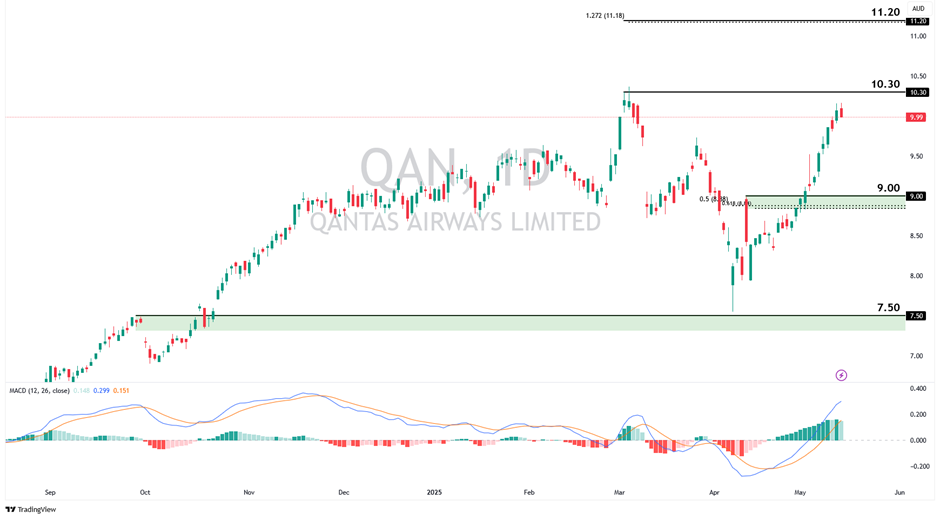The image size is (940, 519).
Task: Click the Mar label on time axis
Action: tap(619, 492)
